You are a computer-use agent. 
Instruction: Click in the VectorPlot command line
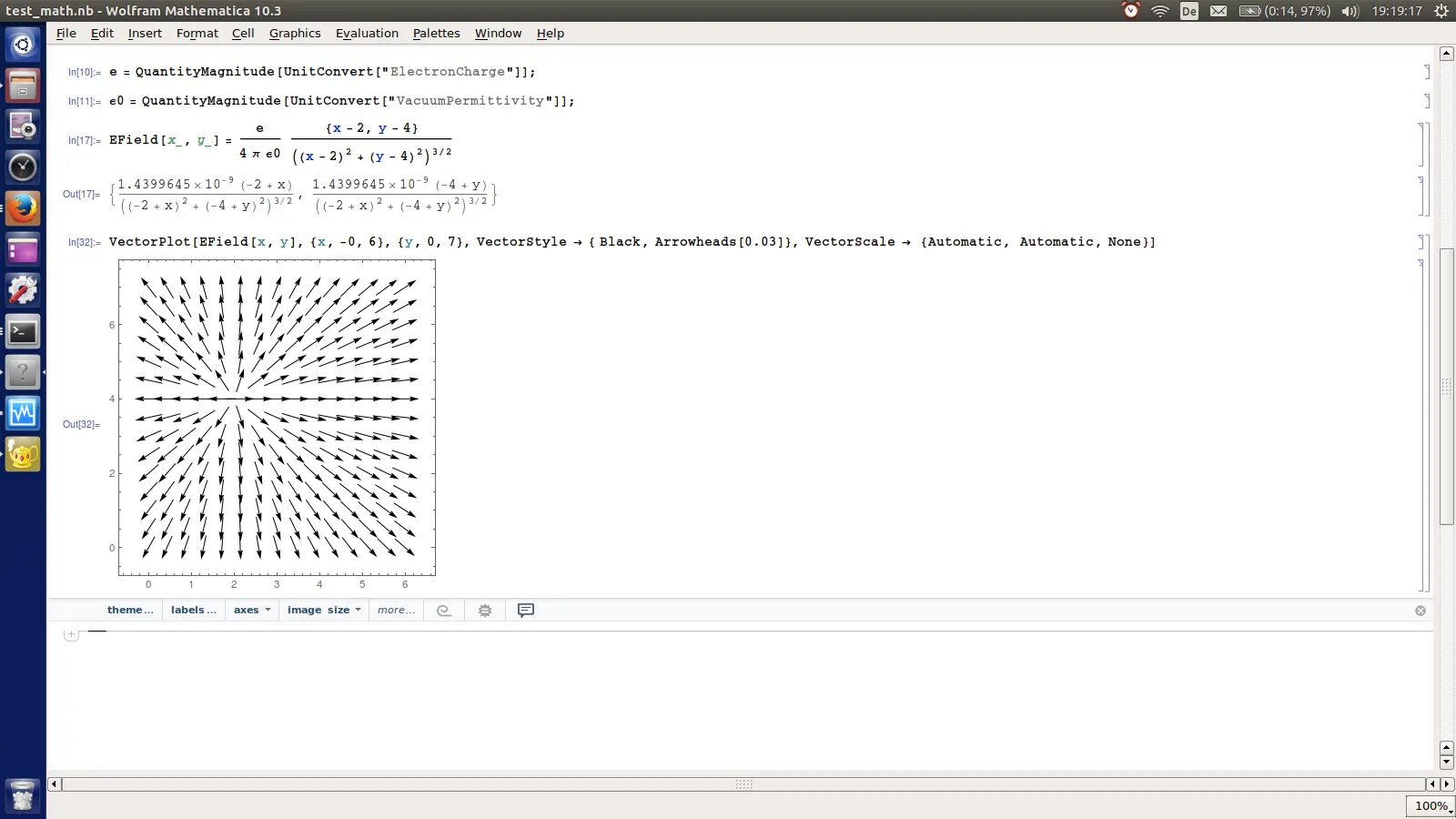point(632,242)
